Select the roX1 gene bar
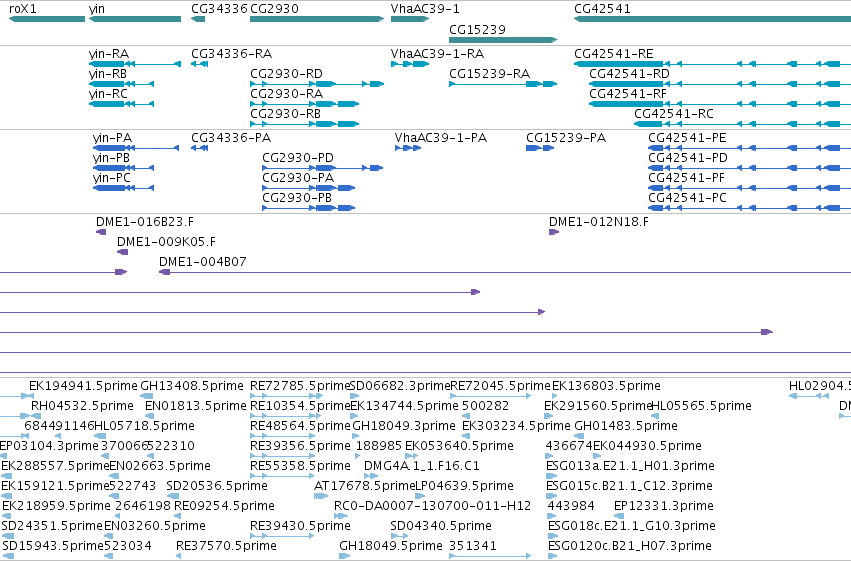851x561 pixels. click(47, 19)
